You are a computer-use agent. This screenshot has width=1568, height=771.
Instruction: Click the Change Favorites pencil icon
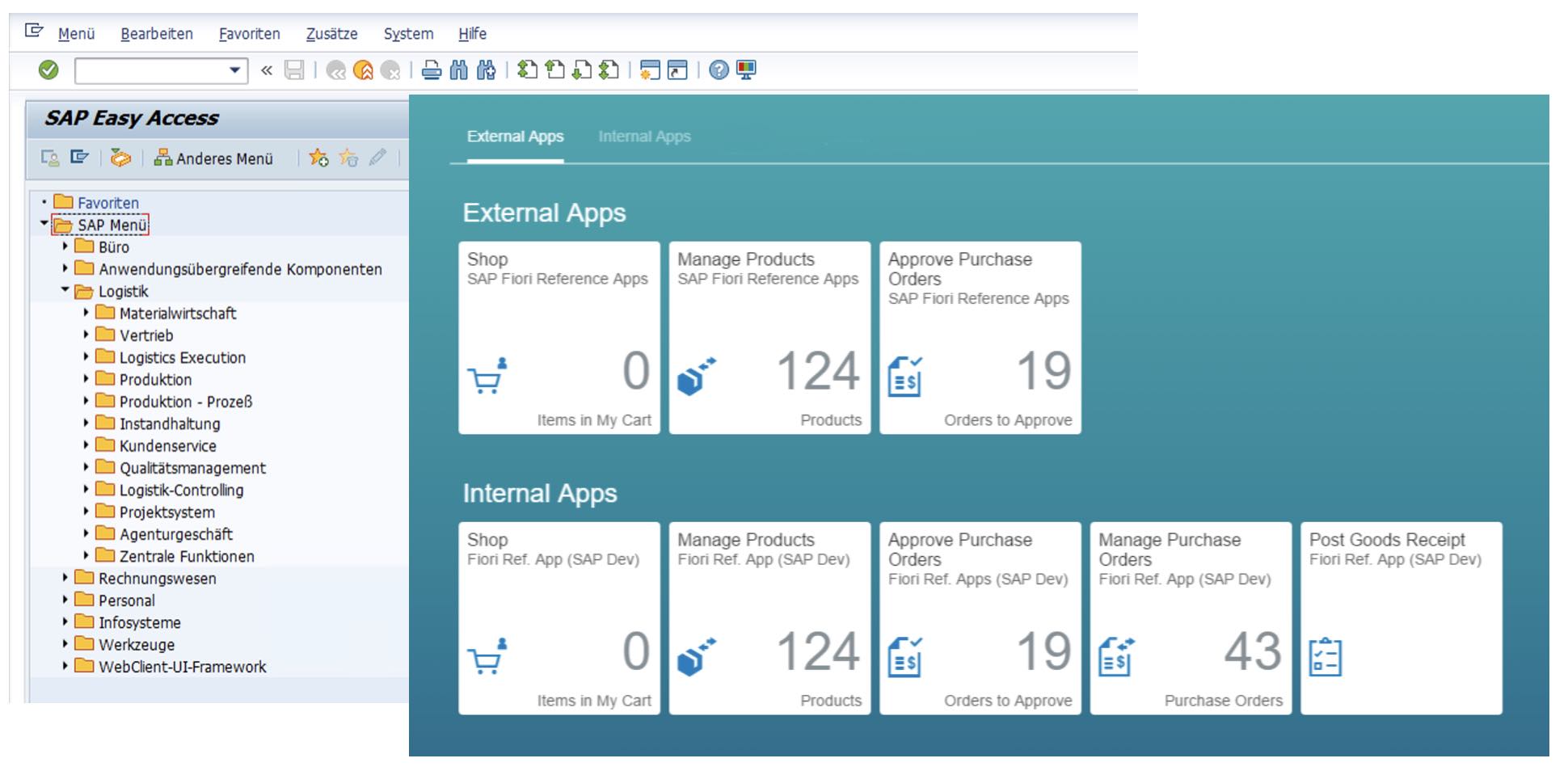(377, 157)
